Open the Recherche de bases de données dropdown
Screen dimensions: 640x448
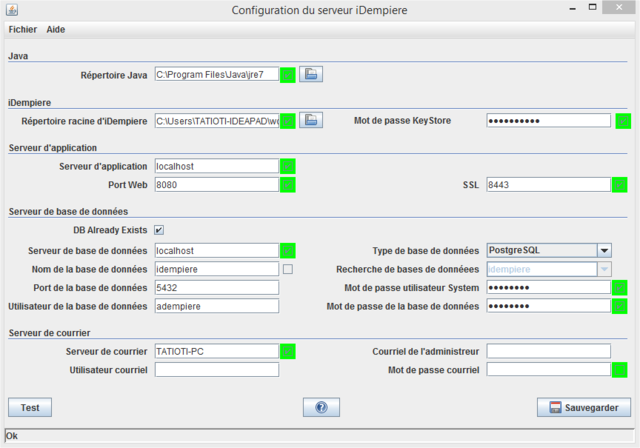[x=604, y=269]
